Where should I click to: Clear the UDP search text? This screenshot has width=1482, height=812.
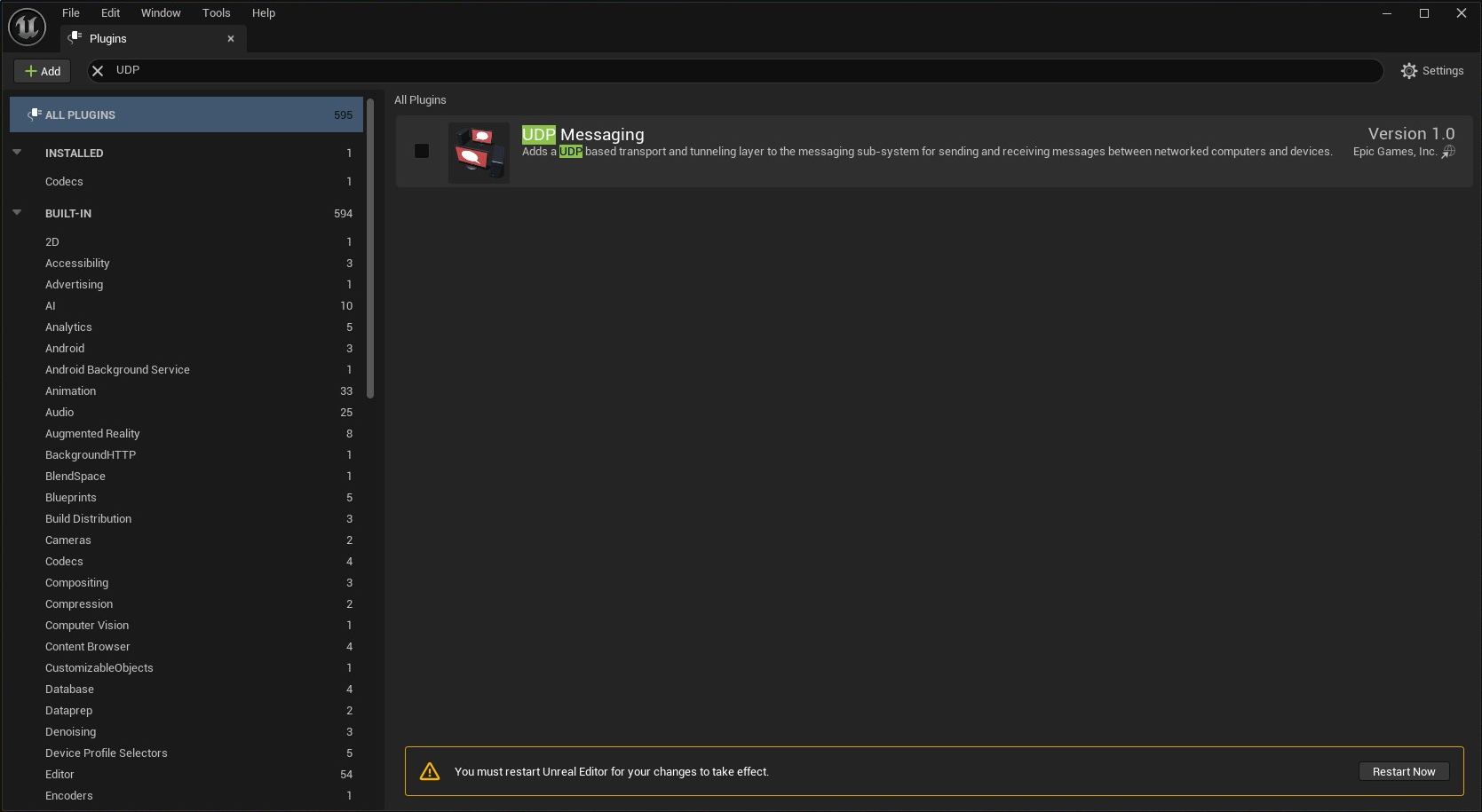[98, 71]
